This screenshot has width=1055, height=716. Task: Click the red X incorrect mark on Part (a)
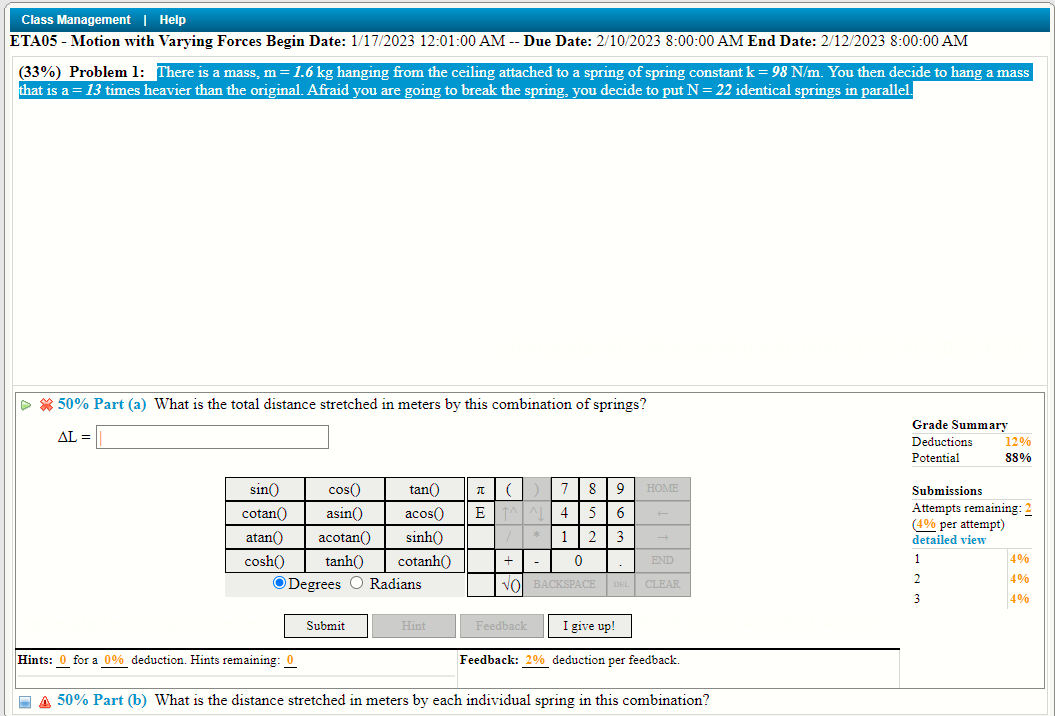(x=46, y=404)
